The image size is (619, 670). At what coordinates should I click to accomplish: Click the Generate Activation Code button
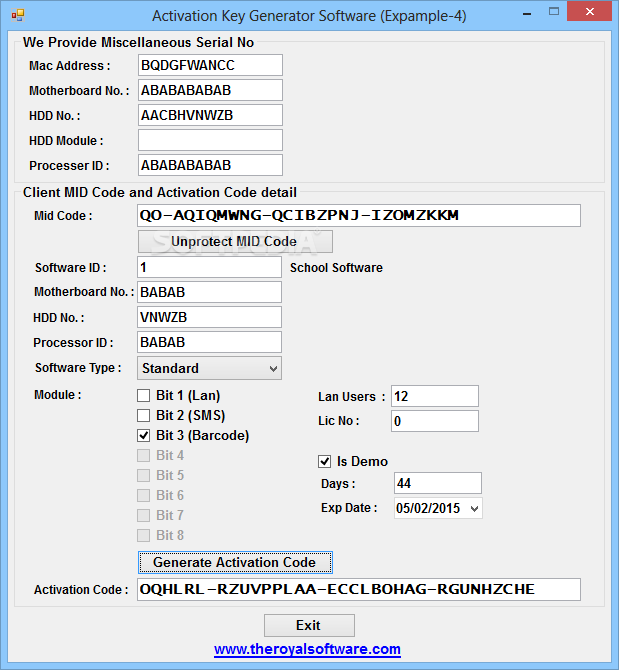(235, 562)
